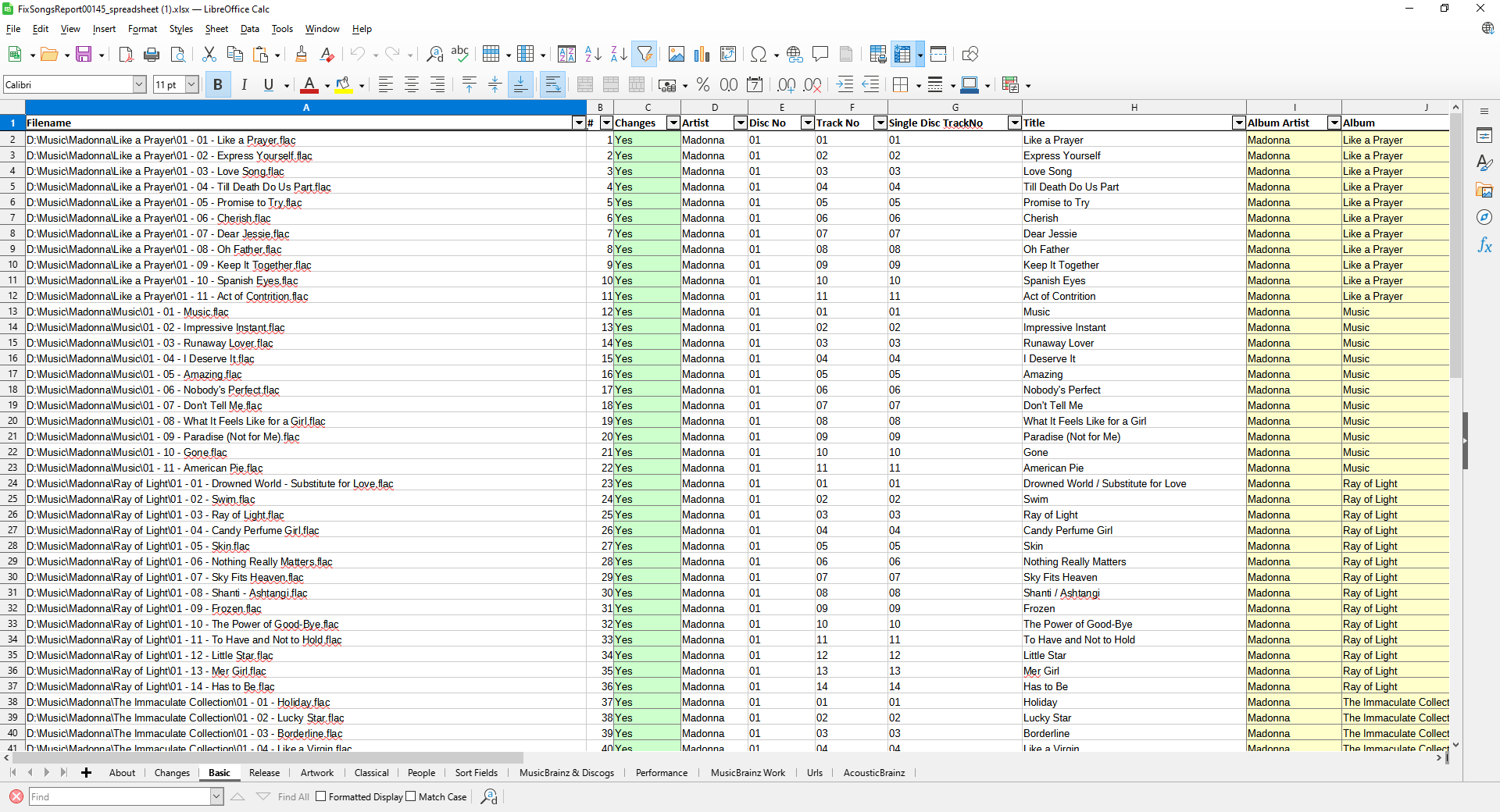
Task: Open the Disc No filter dropdown
Action: [x=808, y=123]
